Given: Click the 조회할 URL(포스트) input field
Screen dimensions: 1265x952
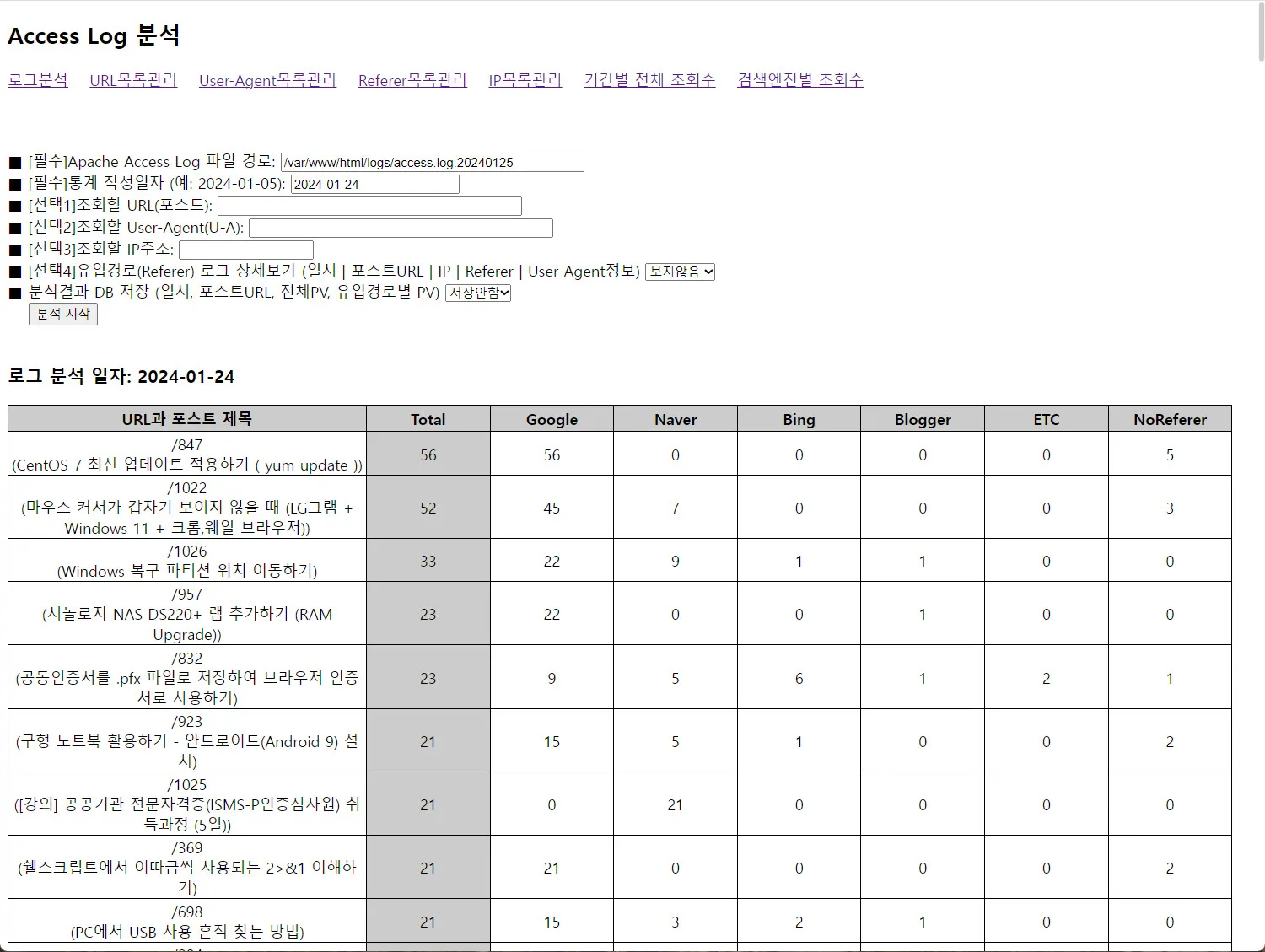Looking at the screenshot, I should (x=369, y=206).
